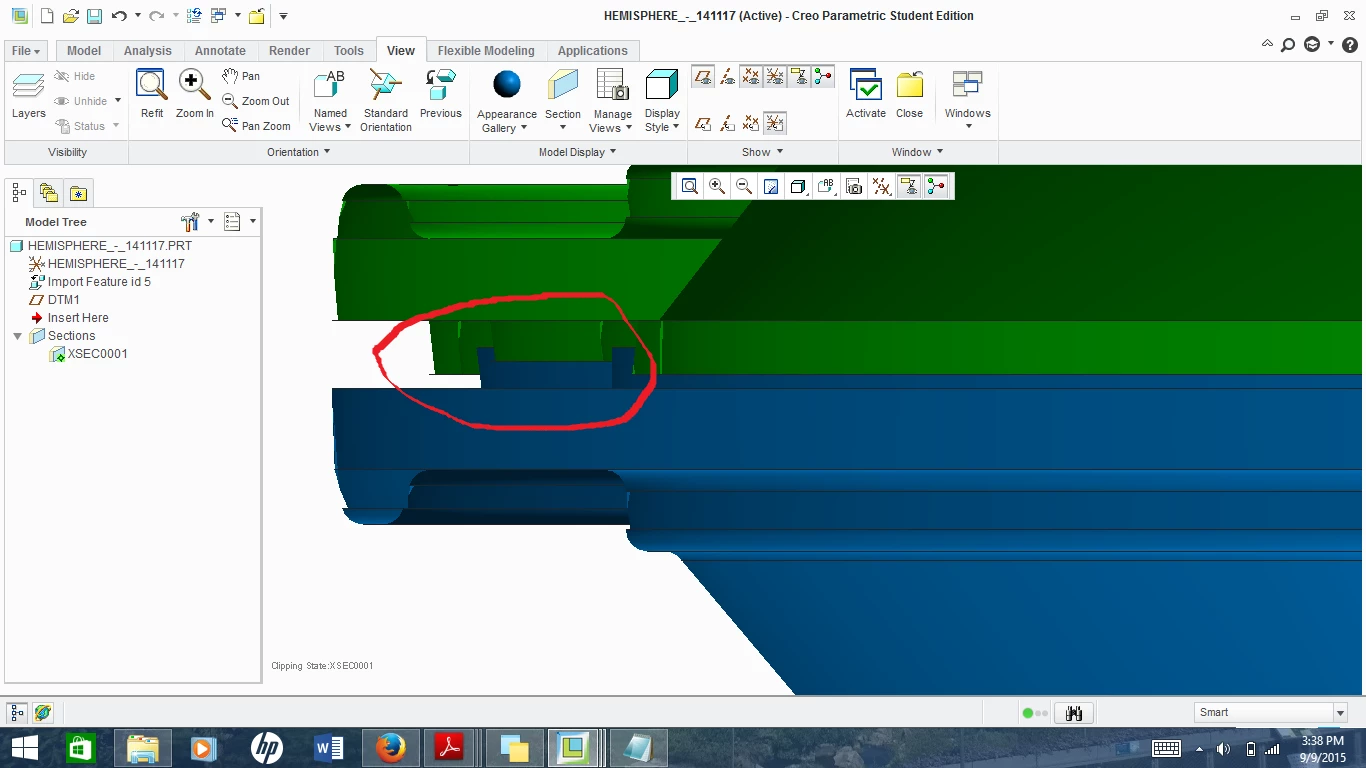Open Firefox from the Windows taskbar
The width and height of the screenshot is (1366, 768).
click(390, 747)
